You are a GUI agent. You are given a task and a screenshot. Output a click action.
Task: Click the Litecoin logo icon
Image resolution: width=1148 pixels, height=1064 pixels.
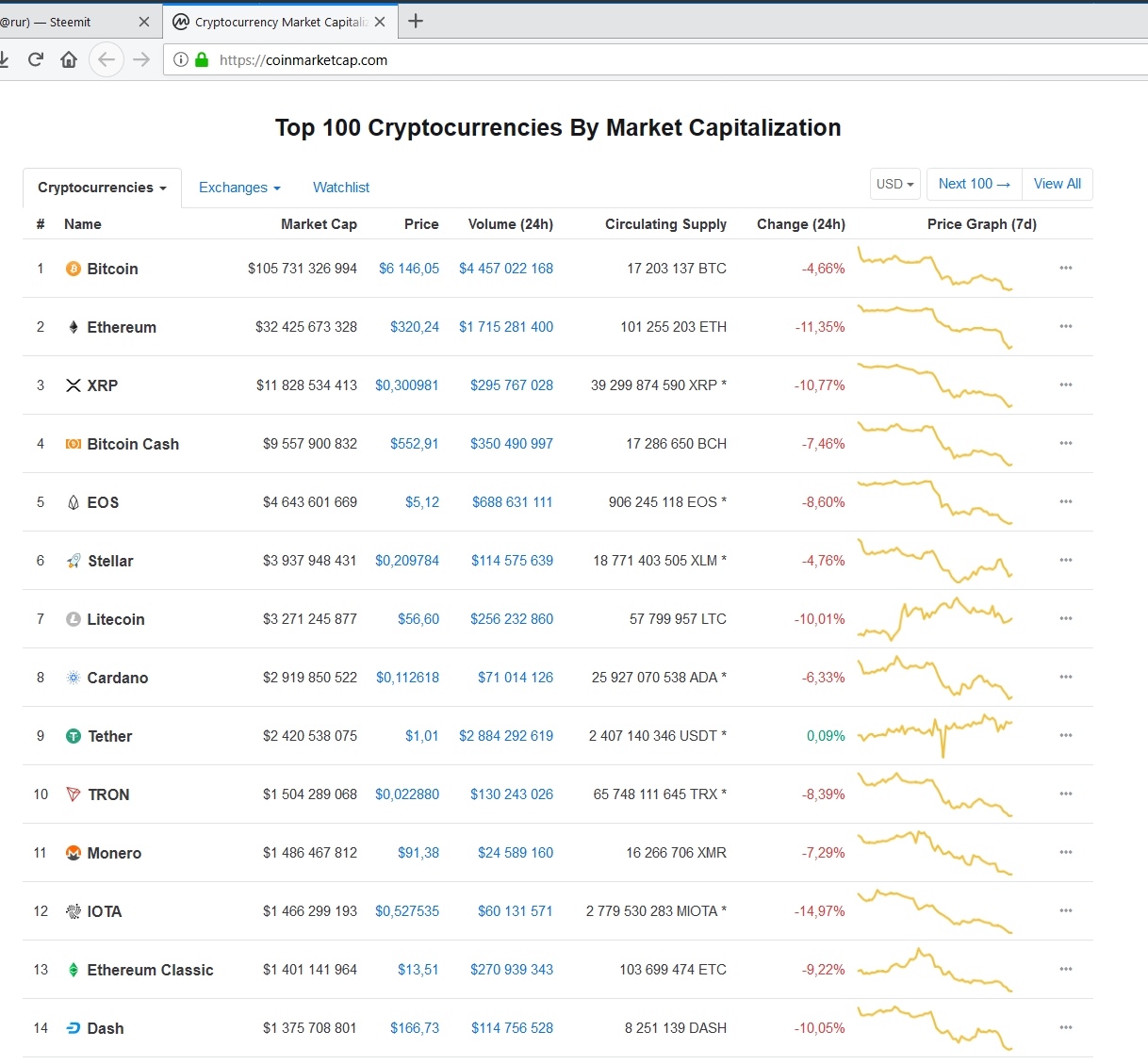point(73,619)
